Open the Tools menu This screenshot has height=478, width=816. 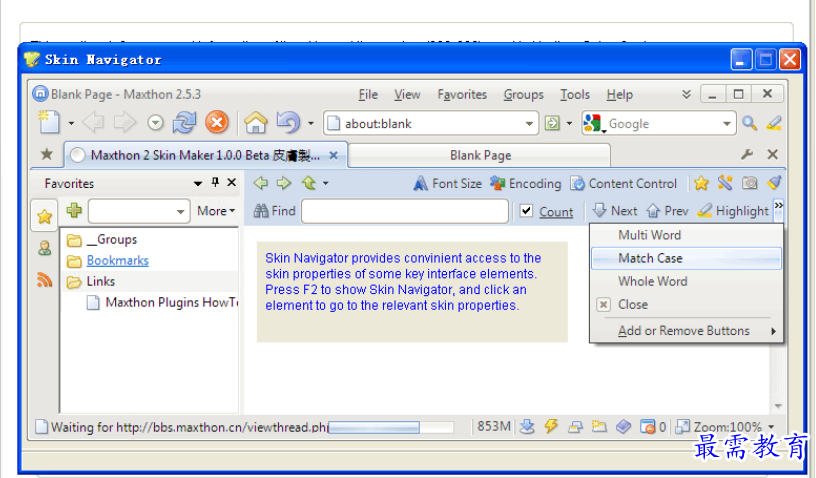tap(575, 95)
